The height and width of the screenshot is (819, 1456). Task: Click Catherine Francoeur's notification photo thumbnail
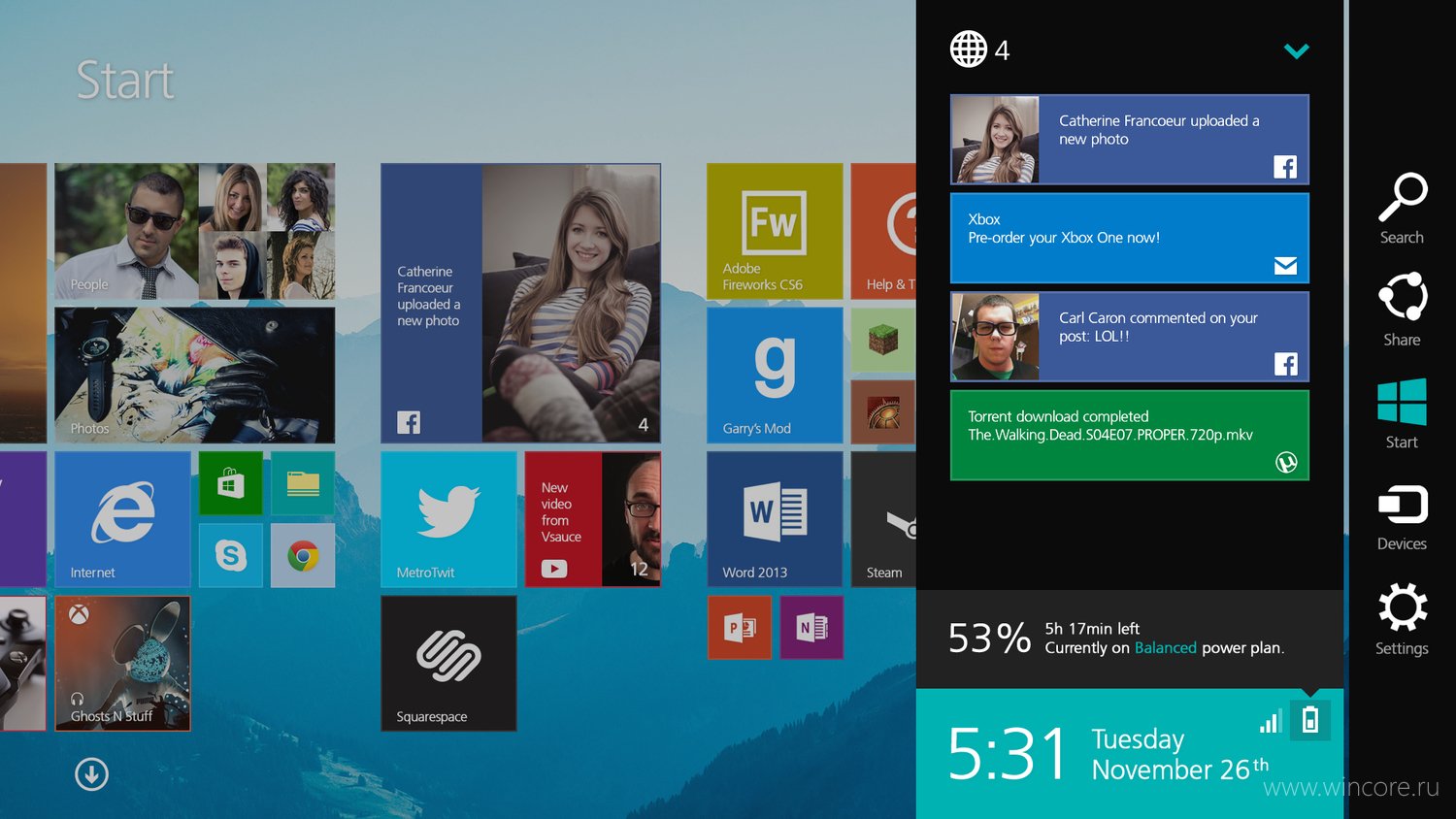click(996, 140)
